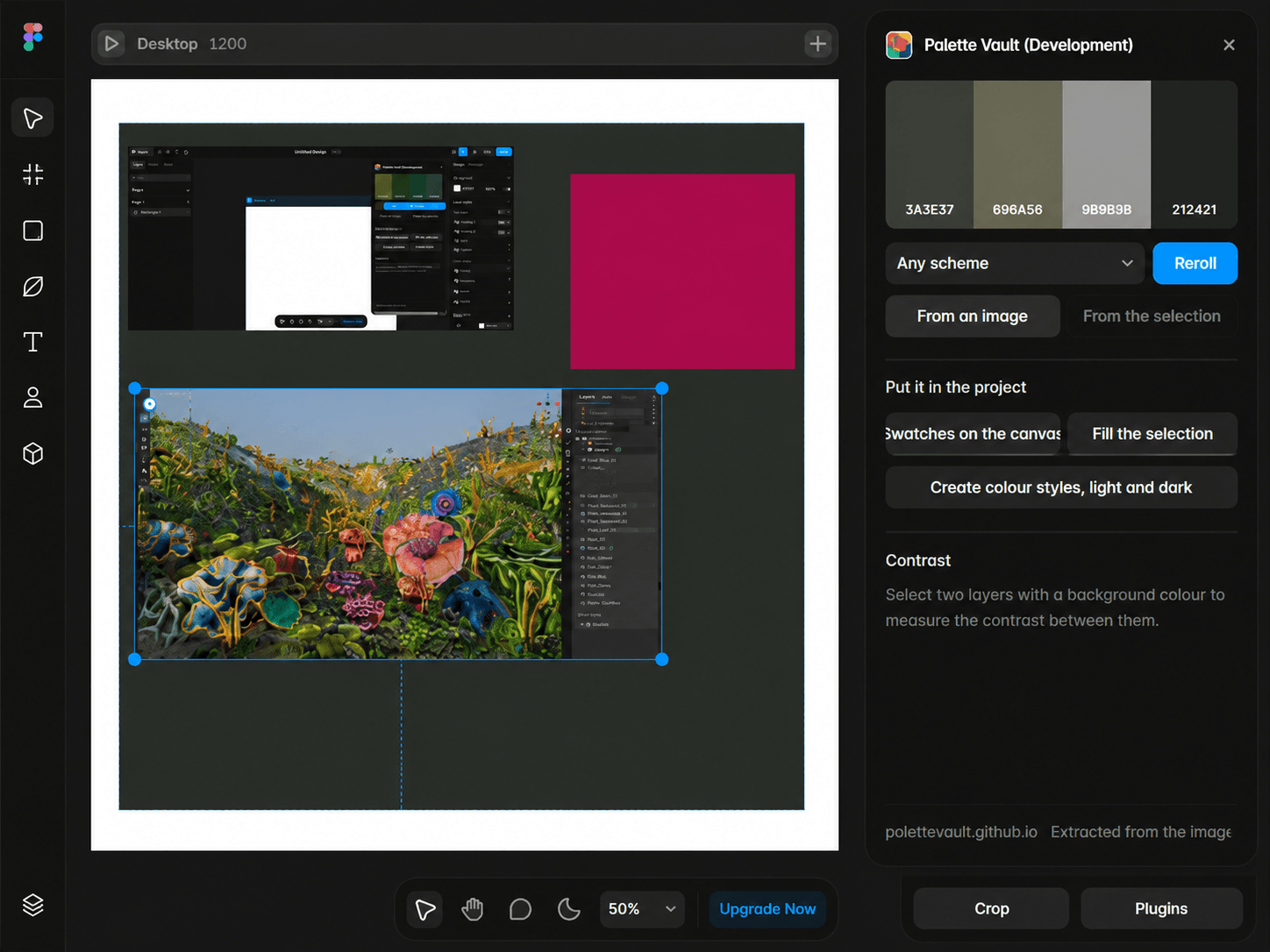The image size is (1270, 952).
Task: Pick the 696A56 colour swatch
Action: point(1017,154)
